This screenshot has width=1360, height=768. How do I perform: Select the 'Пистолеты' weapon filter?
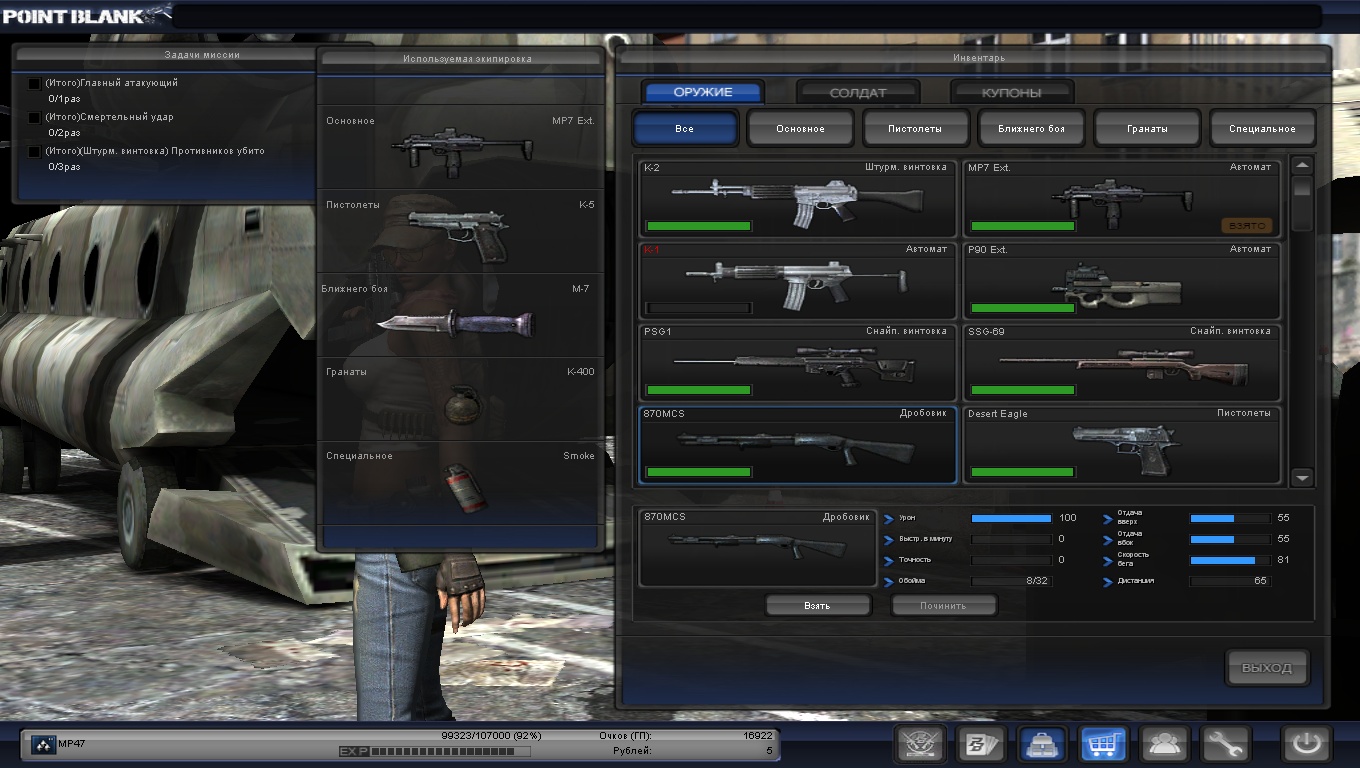pyautogui.click(x=916, y=129)
